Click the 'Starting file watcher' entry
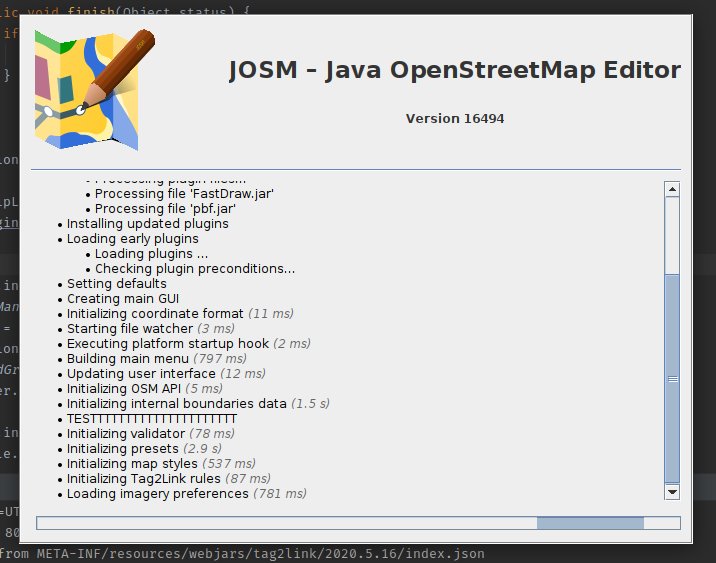This screenshot has width=716, height=563. pos(151,329)
